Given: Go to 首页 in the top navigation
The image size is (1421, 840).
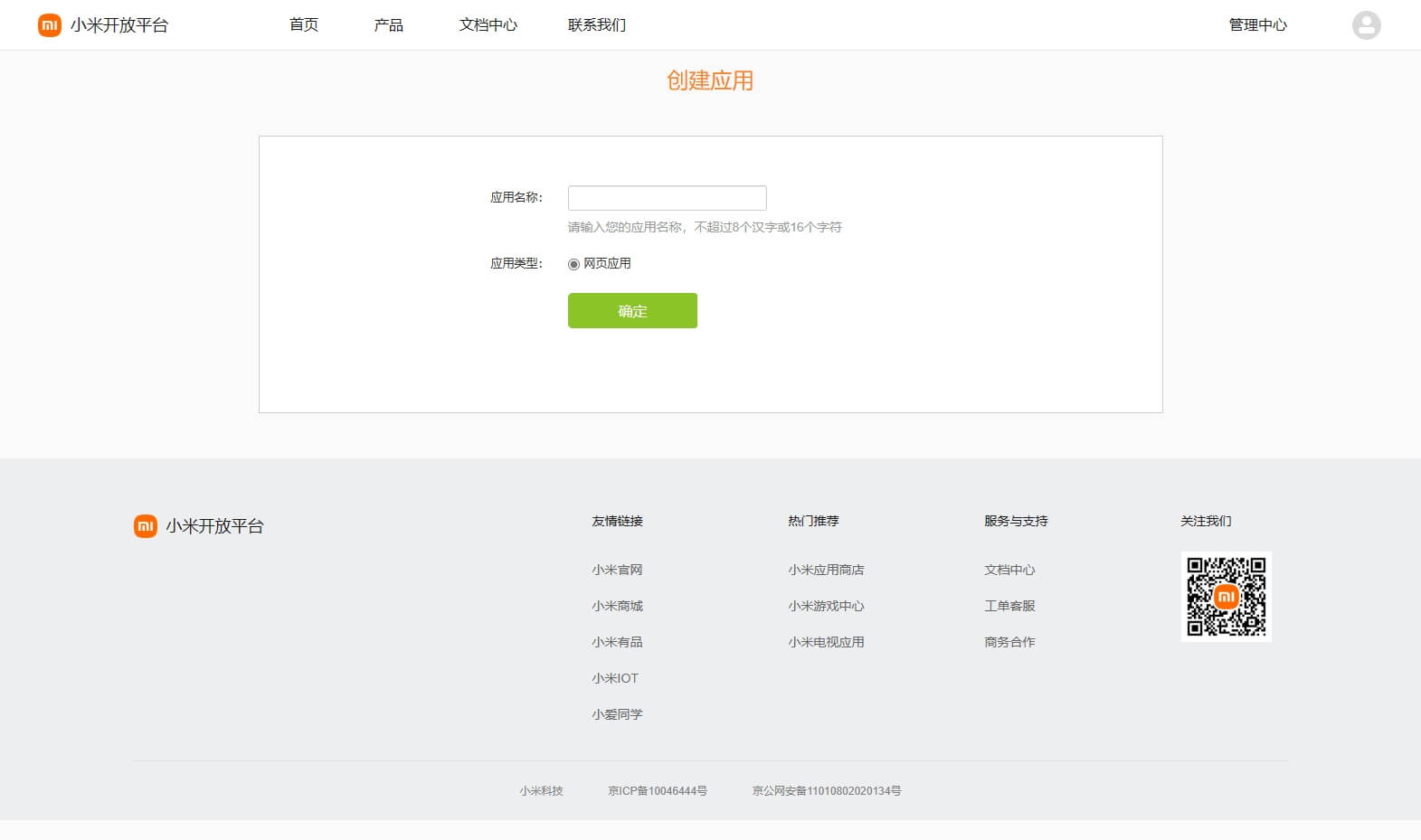Looking at the screenshot, I should click(x=304, y=25).
